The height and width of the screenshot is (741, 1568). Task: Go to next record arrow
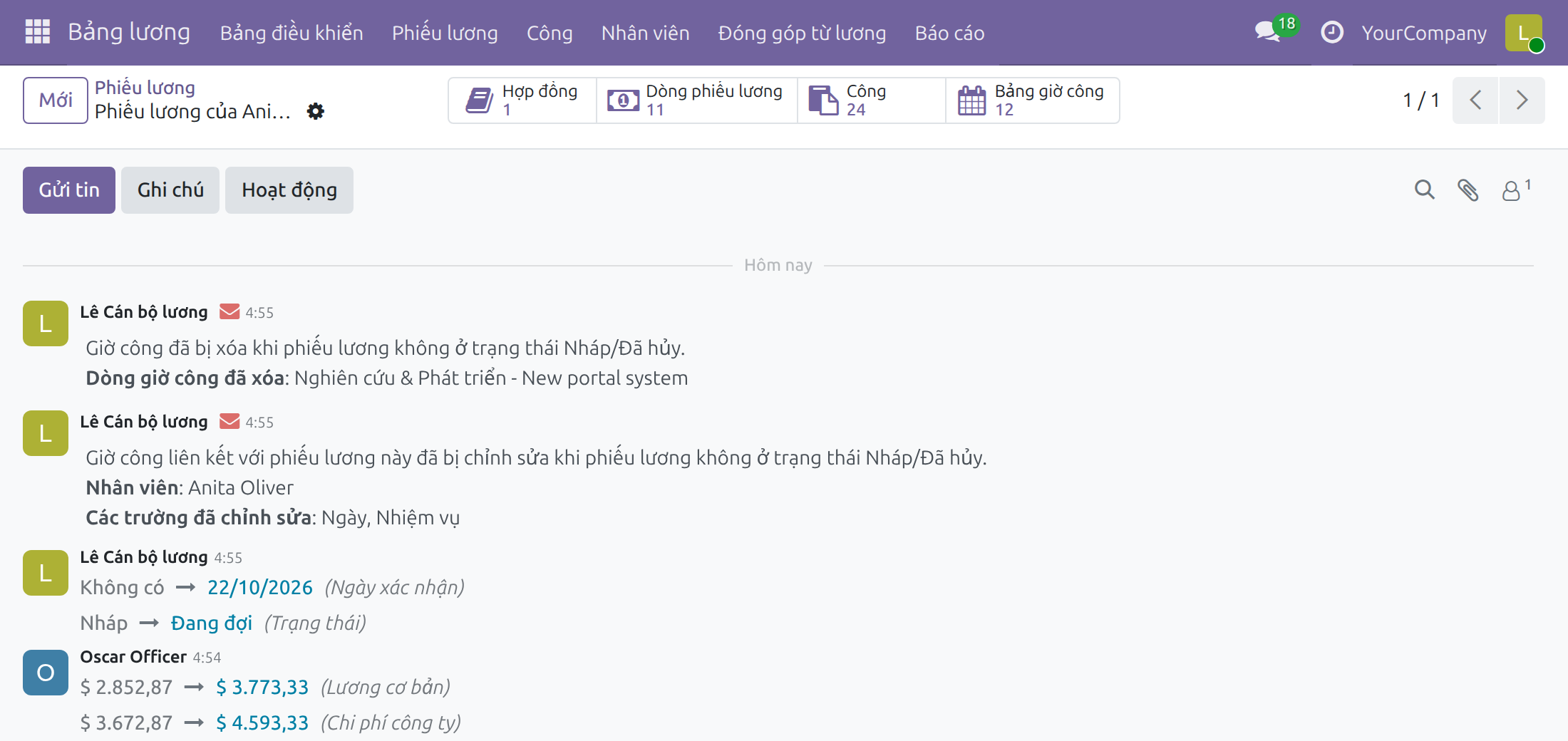pyautogui.click(x=1522, y=100)
